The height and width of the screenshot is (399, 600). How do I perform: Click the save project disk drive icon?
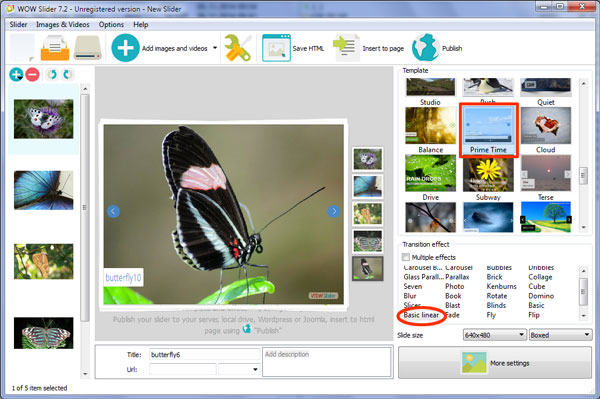click(x=88, y=48)
